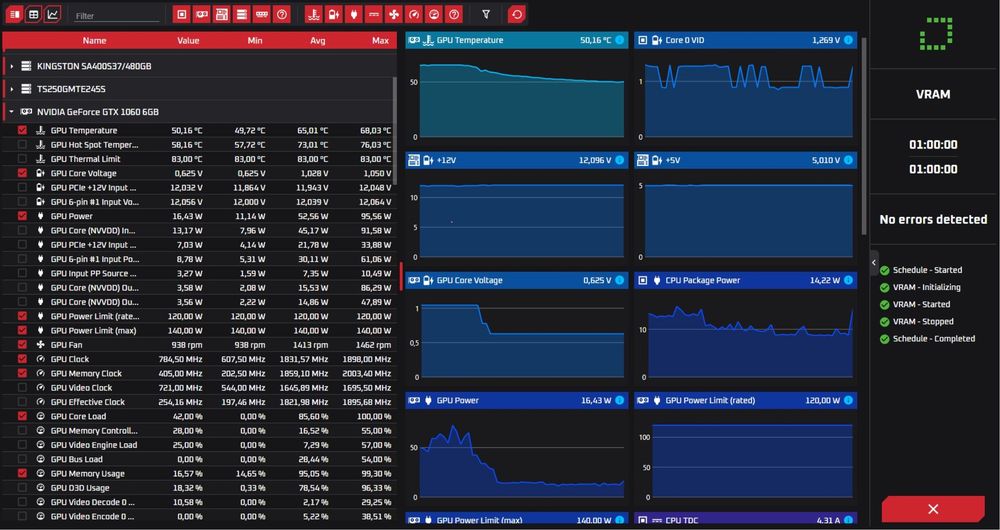Viewport: 1000px width, 530px height.
Task: Toggle the motherboard device filter icon
Action: (221, 14)
